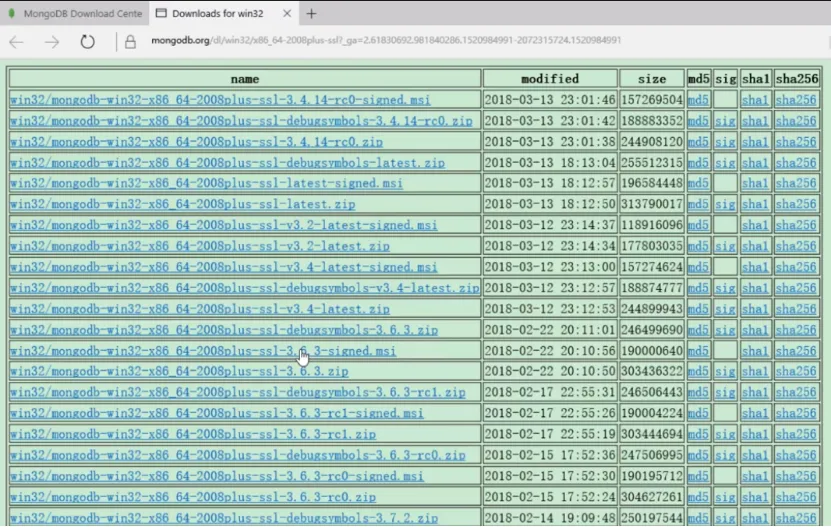Viewport: 831px width, 527px height.
Task: Open ssl-3.6.3-rc0.zip link
Action: (193, 497)
